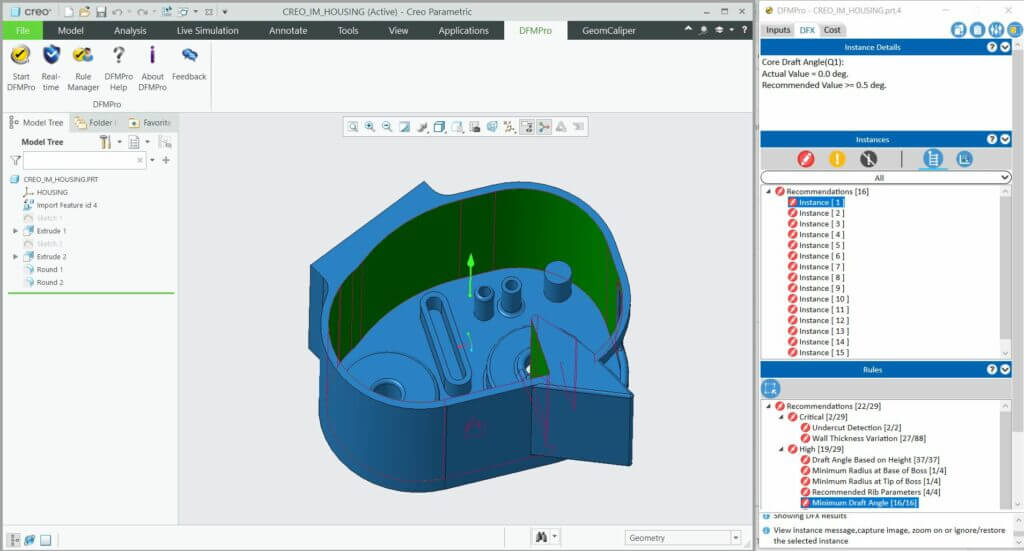Open the Geometry selection filter dropdown
The height and width of the screenshot is (551, 1024).
click(683, 537)
